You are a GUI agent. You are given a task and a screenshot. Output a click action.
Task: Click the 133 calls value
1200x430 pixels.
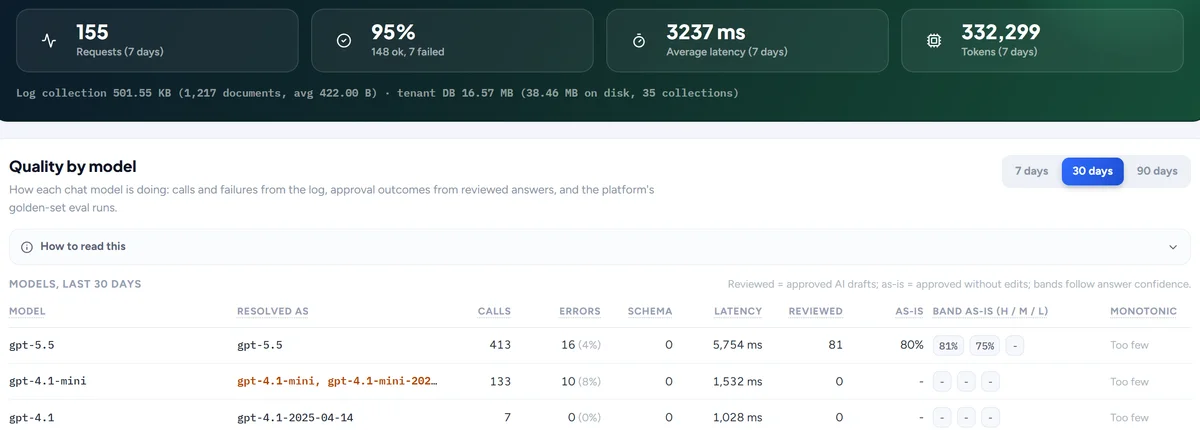point(499,382)
